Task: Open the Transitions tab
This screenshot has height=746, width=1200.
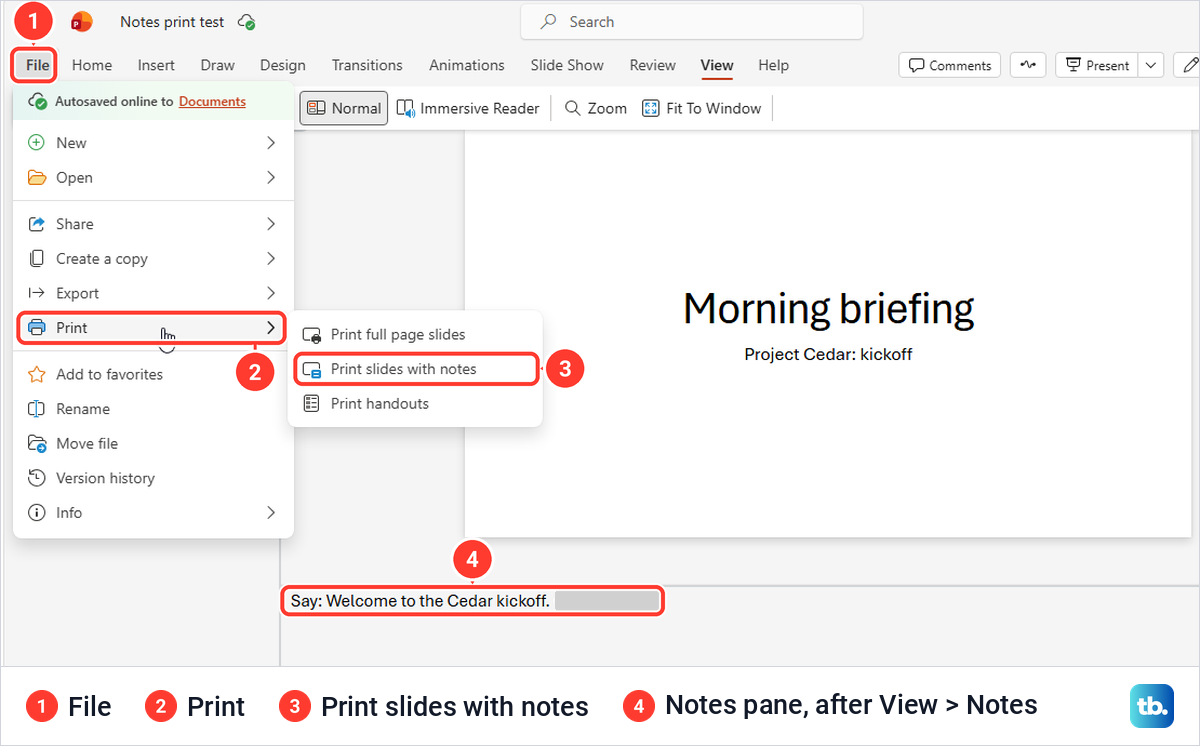Action: pos(367,65)
